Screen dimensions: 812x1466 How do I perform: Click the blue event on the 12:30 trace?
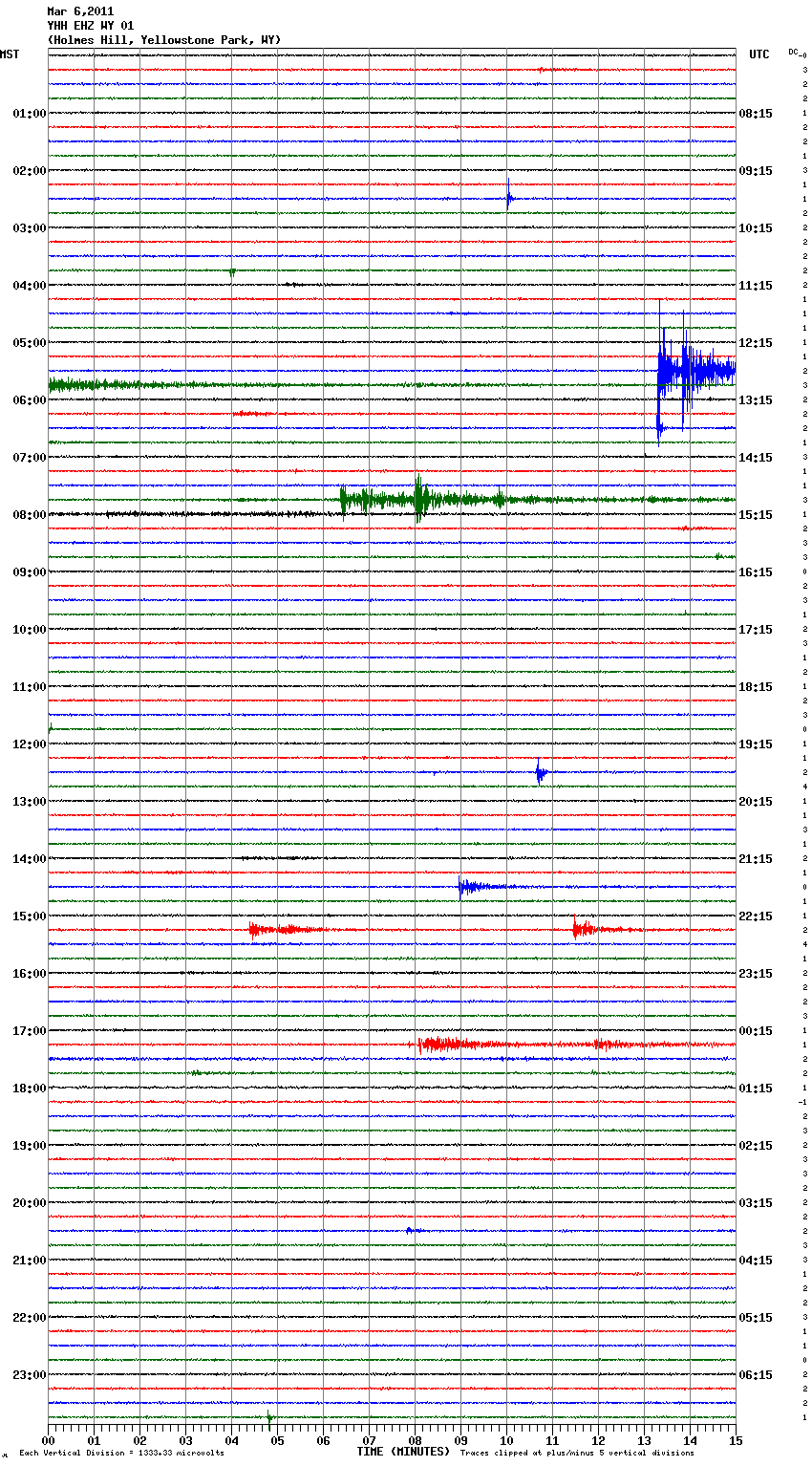[x=542, y=772]
